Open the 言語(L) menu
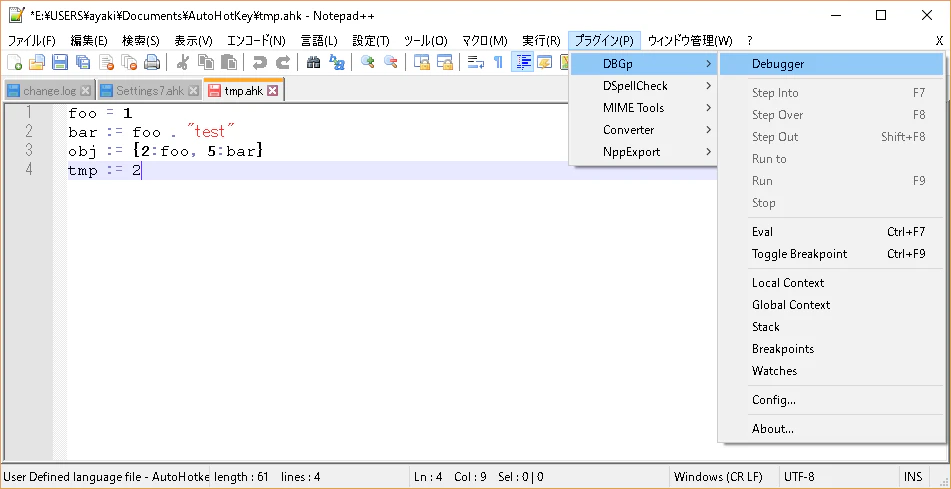 pos(319,41)
